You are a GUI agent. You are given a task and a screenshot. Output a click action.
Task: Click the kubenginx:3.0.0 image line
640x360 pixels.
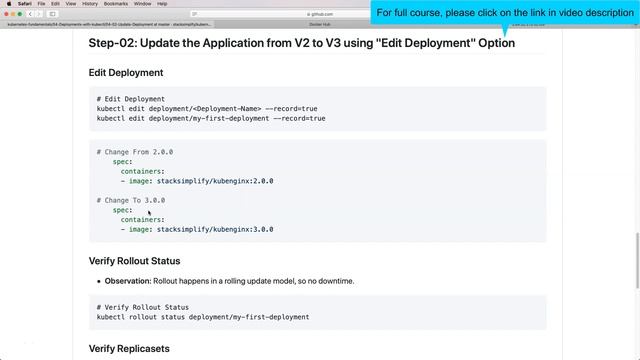[197, 229]
